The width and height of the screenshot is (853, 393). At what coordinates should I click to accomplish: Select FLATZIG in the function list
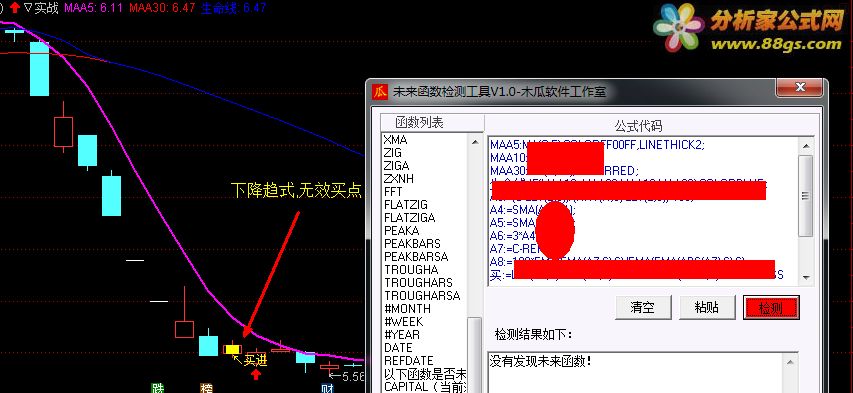point(406,205)
